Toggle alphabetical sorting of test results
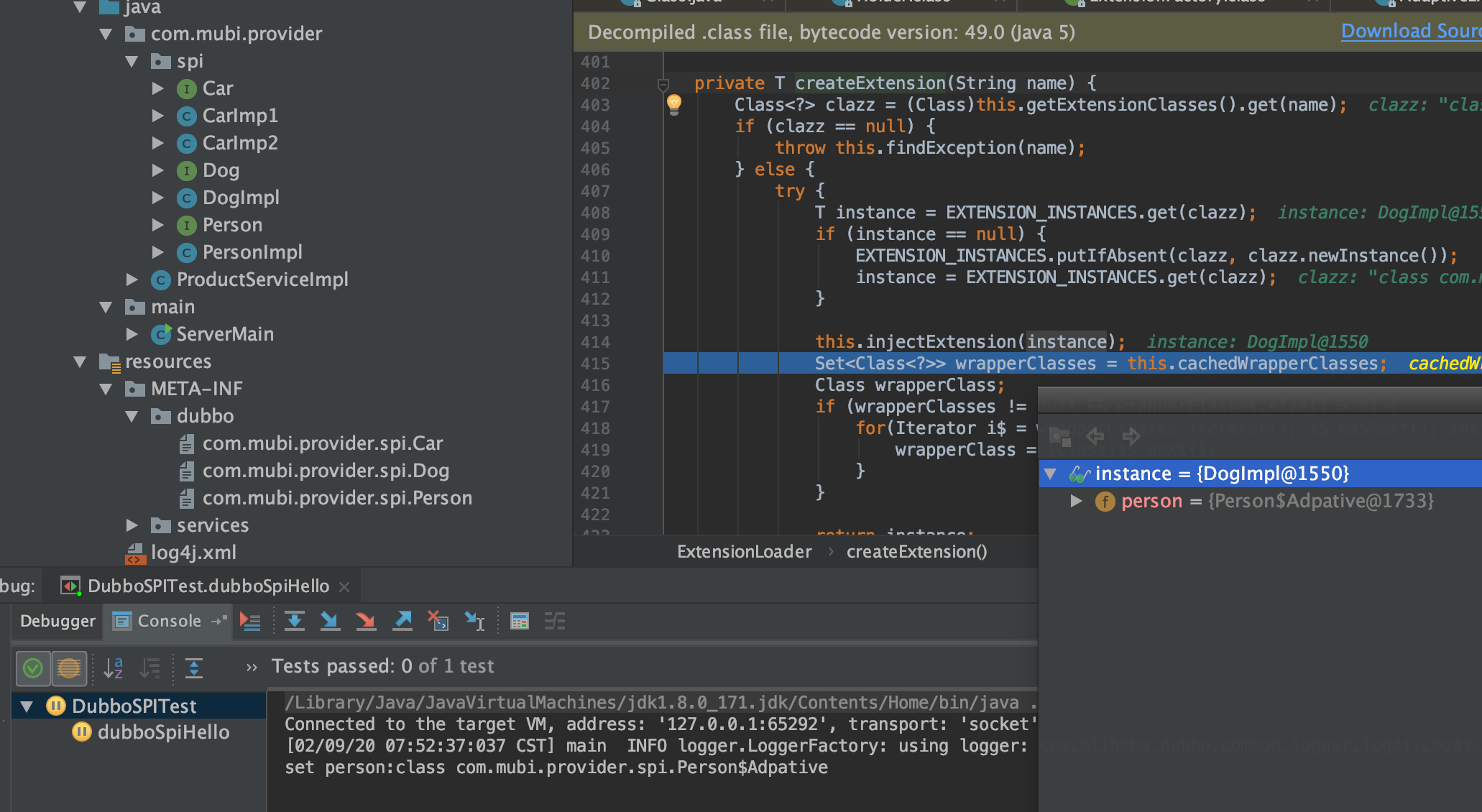Viewport: 1482px width, 812px height. (114, 668)
